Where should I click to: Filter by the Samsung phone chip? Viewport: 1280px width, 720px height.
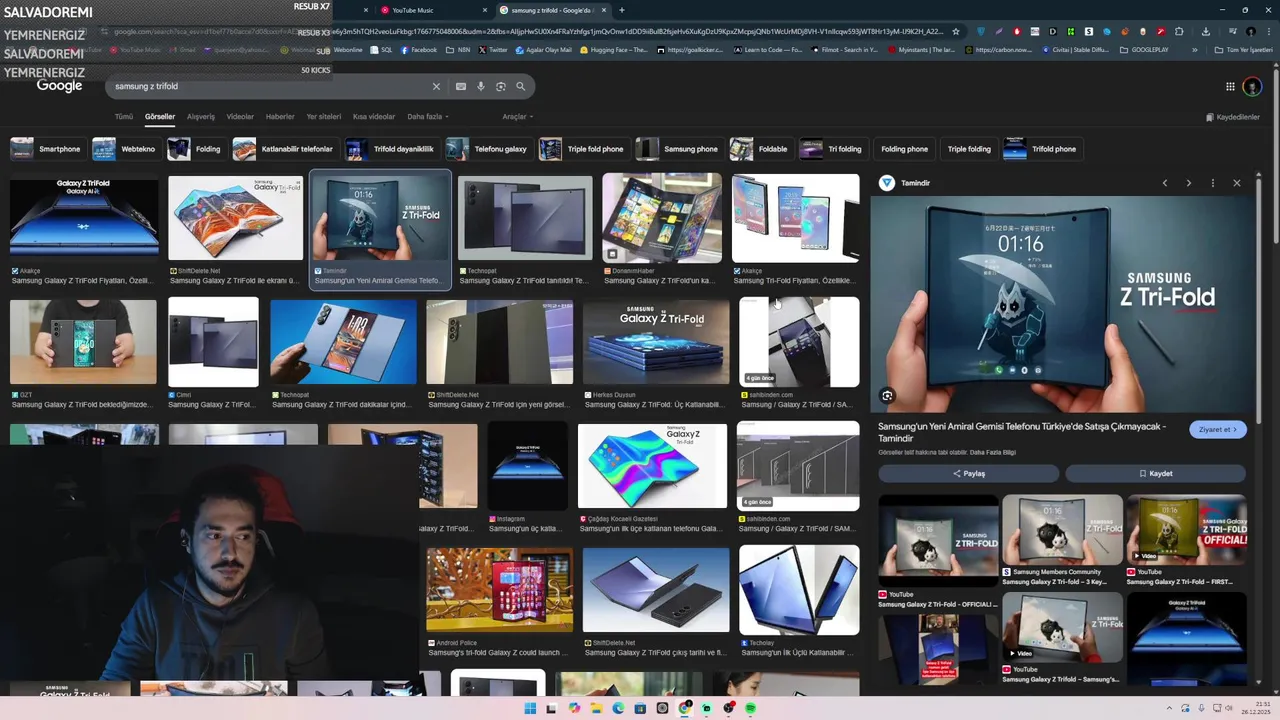pyautogui.click(x=678, y=149)
